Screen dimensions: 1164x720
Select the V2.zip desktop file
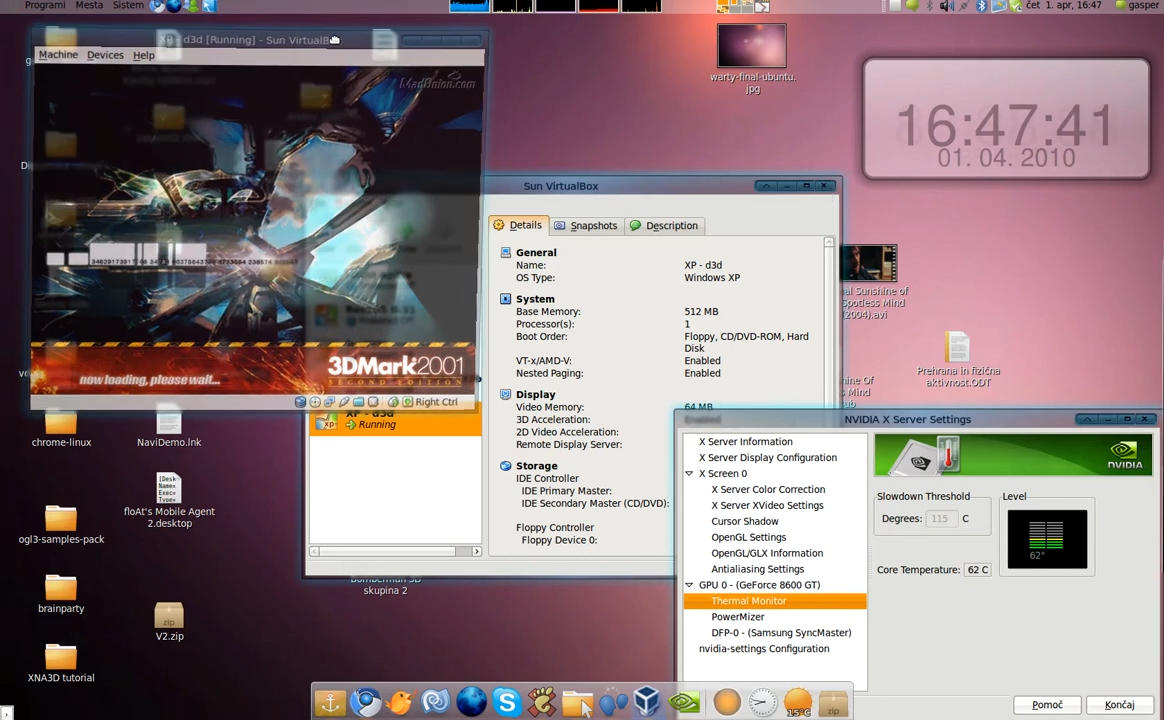pos(169,622)
